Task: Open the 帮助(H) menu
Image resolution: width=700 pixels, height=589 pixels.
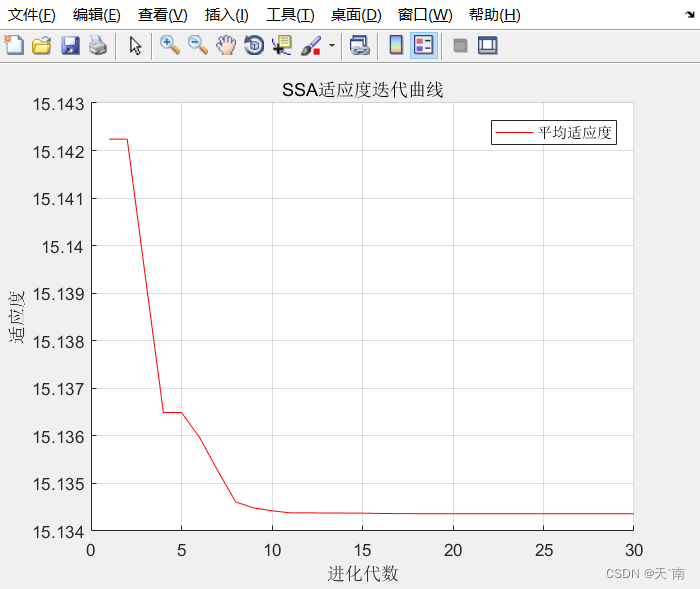Action: tap(495, 15)
